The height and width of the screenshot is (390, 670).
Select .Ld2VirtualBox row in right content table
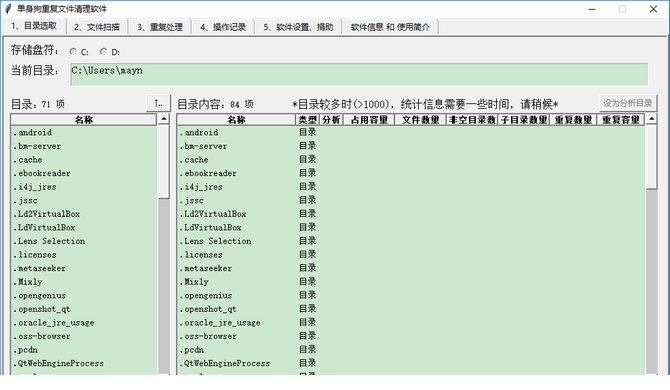tap(411, 214)
